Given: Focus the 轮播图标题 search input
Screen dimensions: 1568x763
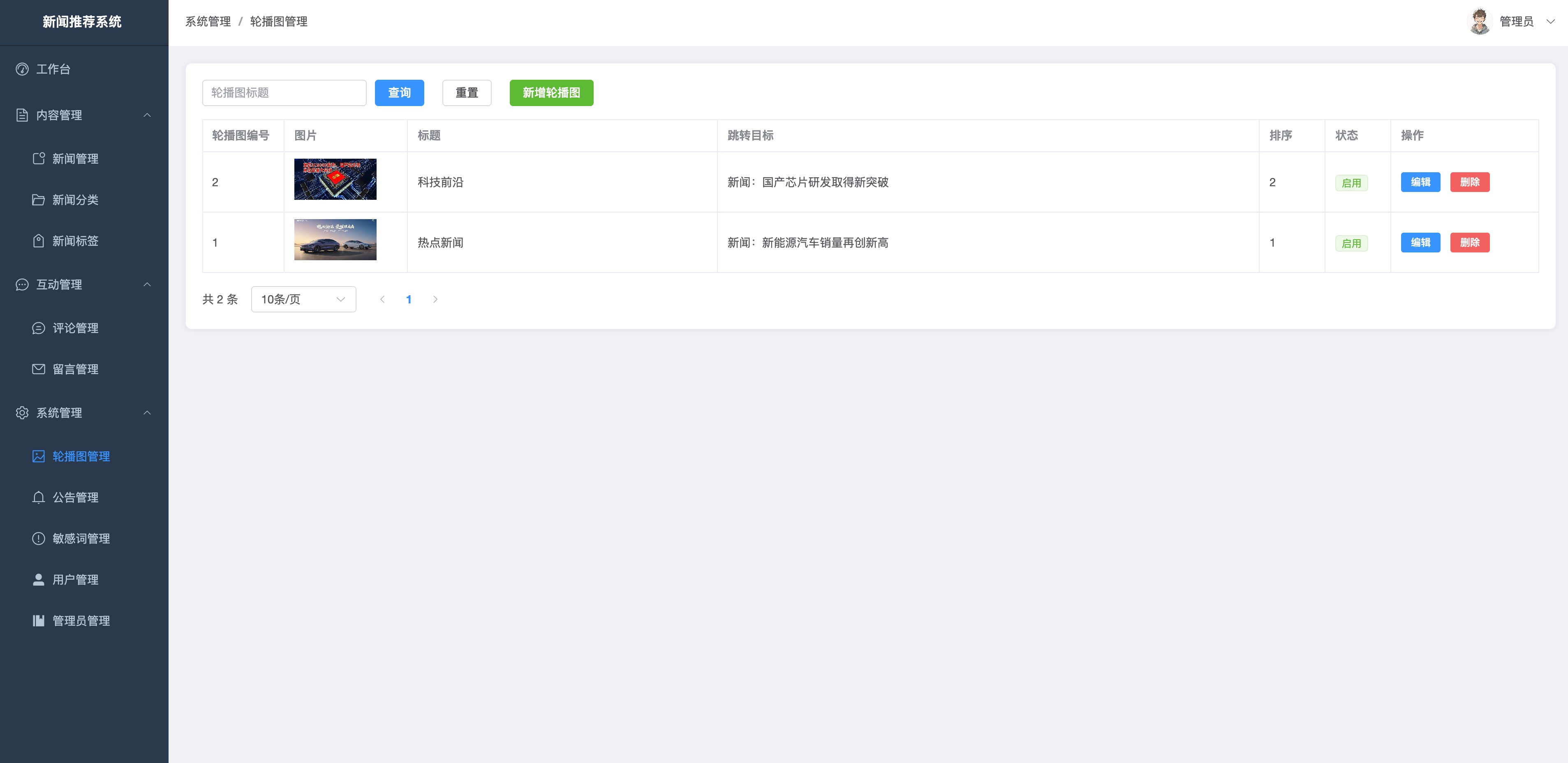Looking at the screenshot, I should [x=284, y=93].
